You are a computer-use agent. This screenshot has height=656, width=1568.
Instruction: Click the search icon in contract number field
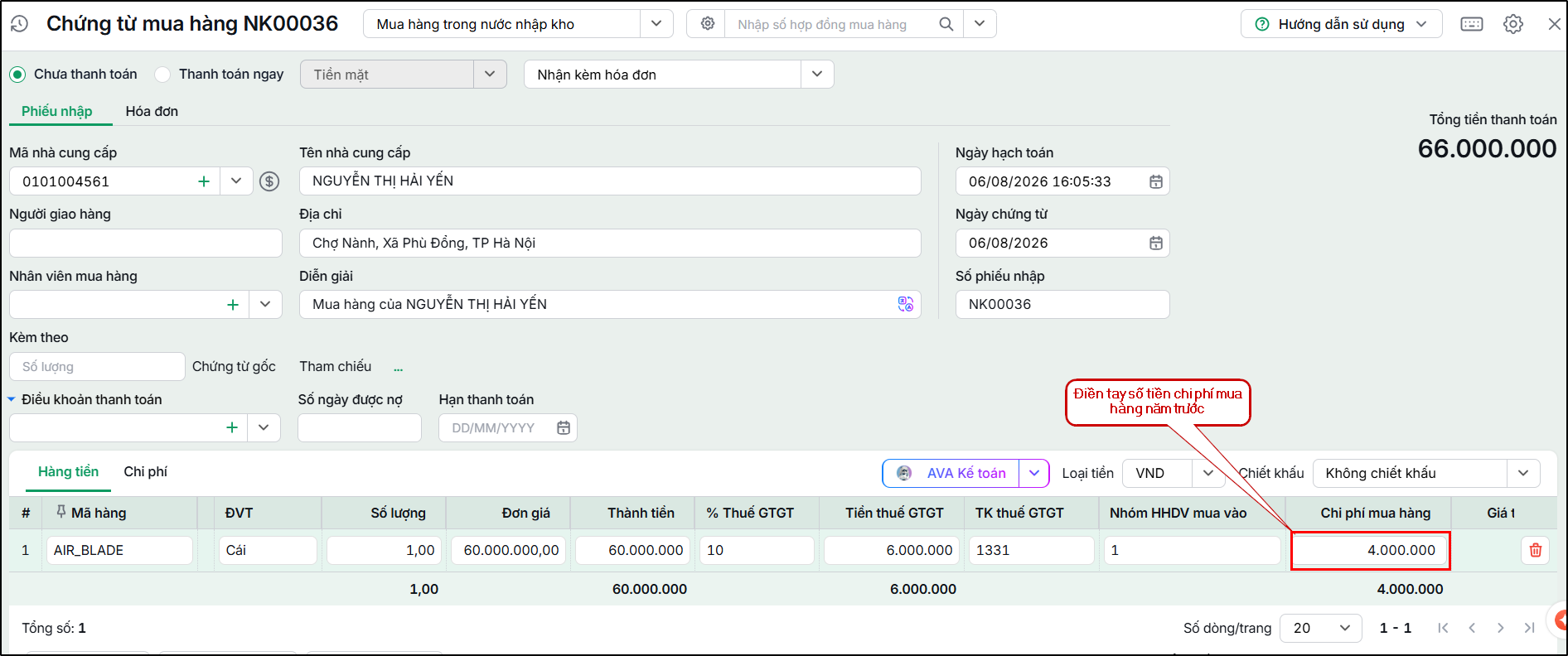(x=946, y=24)
